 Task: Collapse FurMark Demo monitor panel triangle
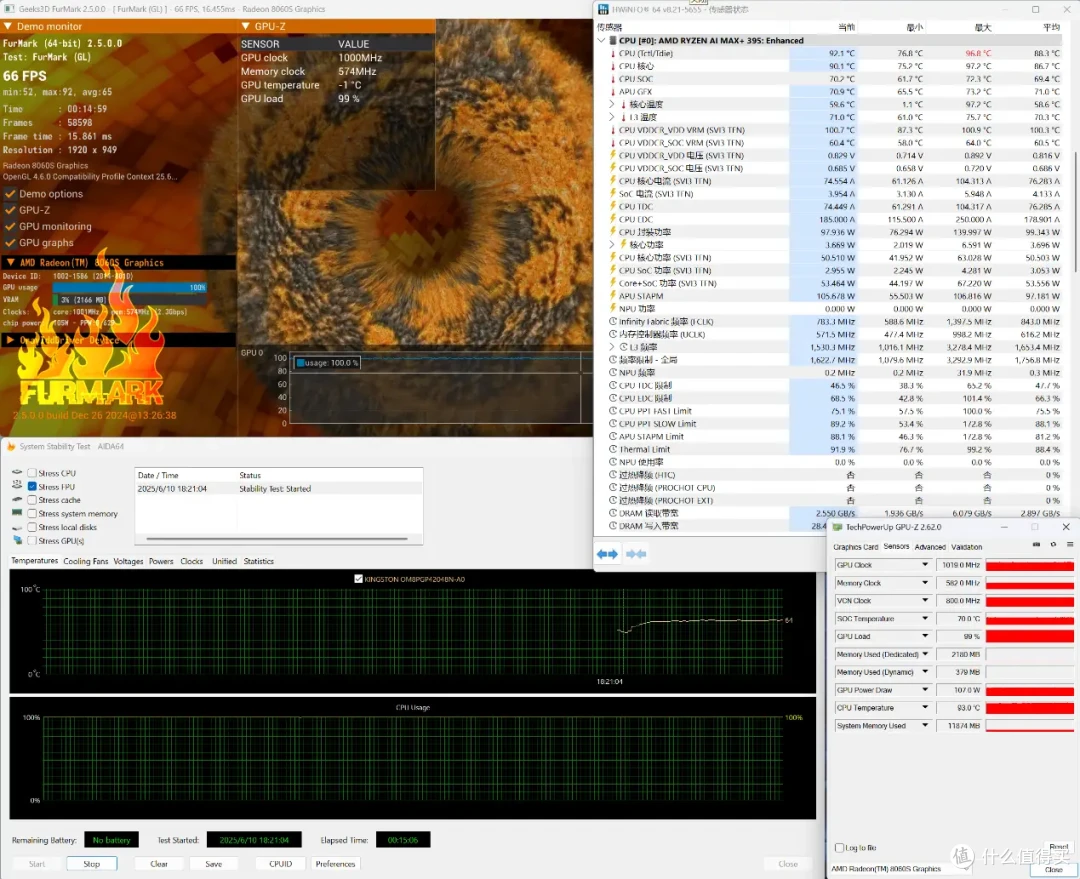coord(7,26)
